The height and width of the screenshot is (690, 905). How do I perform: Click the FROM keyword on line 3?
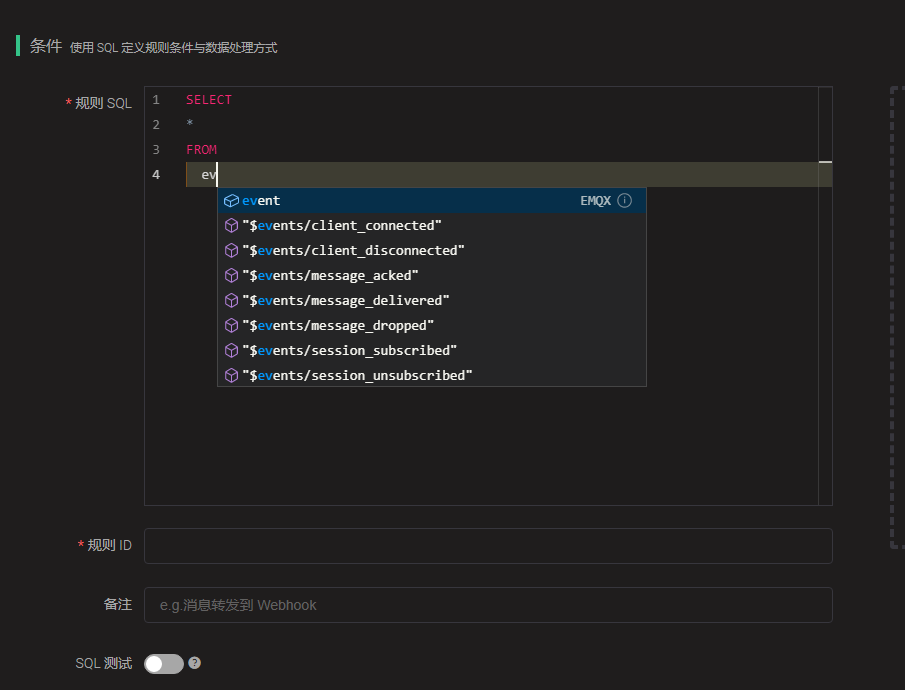coord(201,150)
